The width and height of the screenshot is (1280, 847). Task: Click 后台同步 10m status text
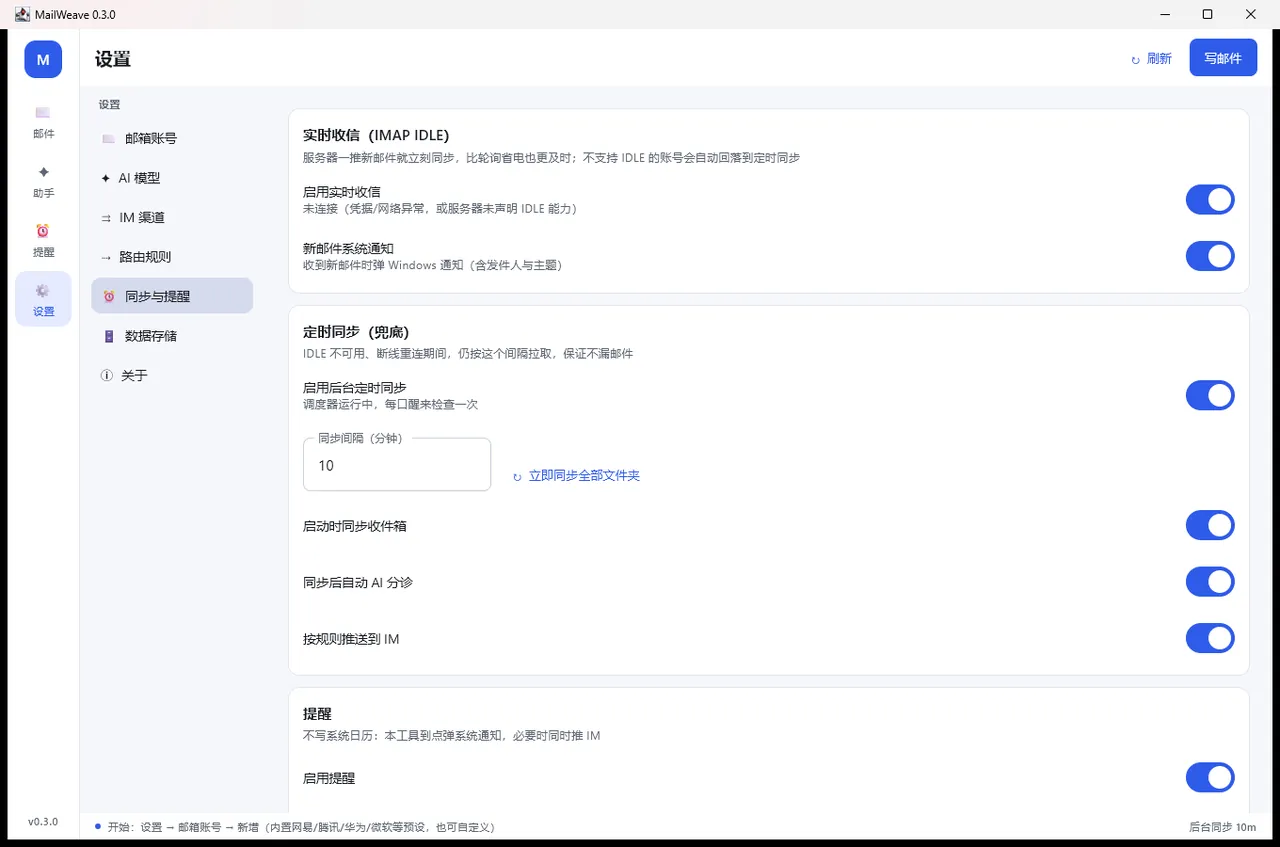point(1222,827)
